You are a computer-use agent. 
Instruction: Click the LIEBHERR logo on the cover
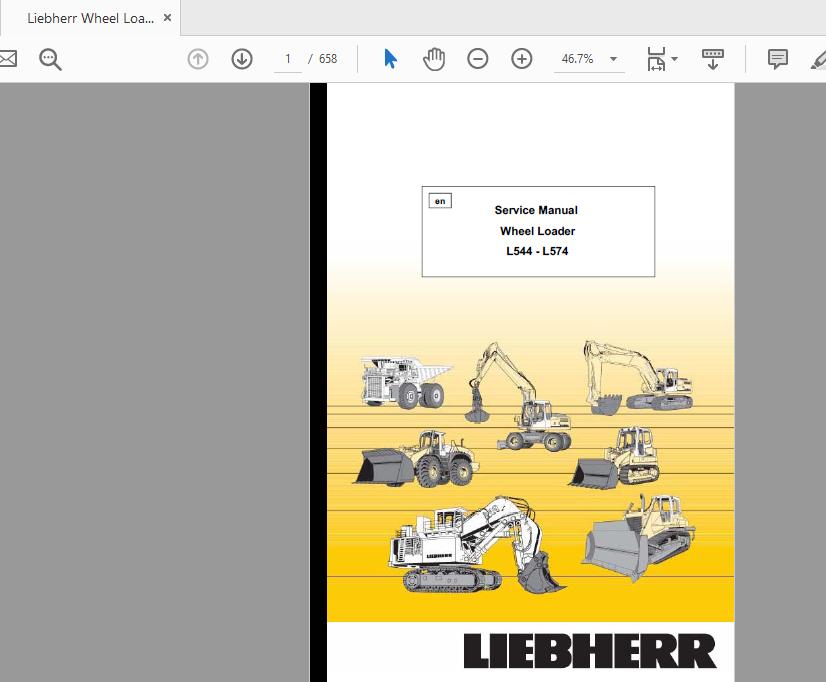tap(589, 651)
